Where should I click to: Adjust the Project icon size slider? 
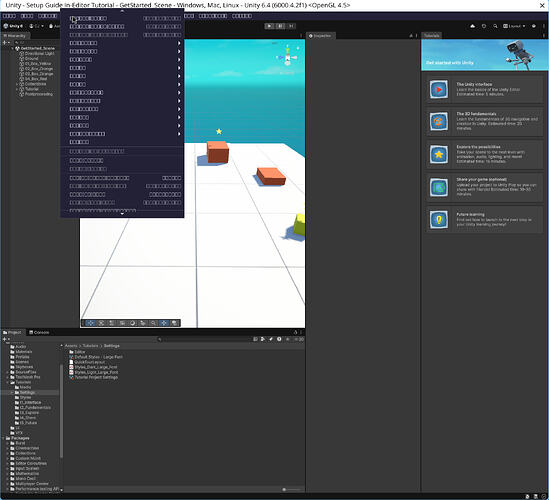[291, 489]
